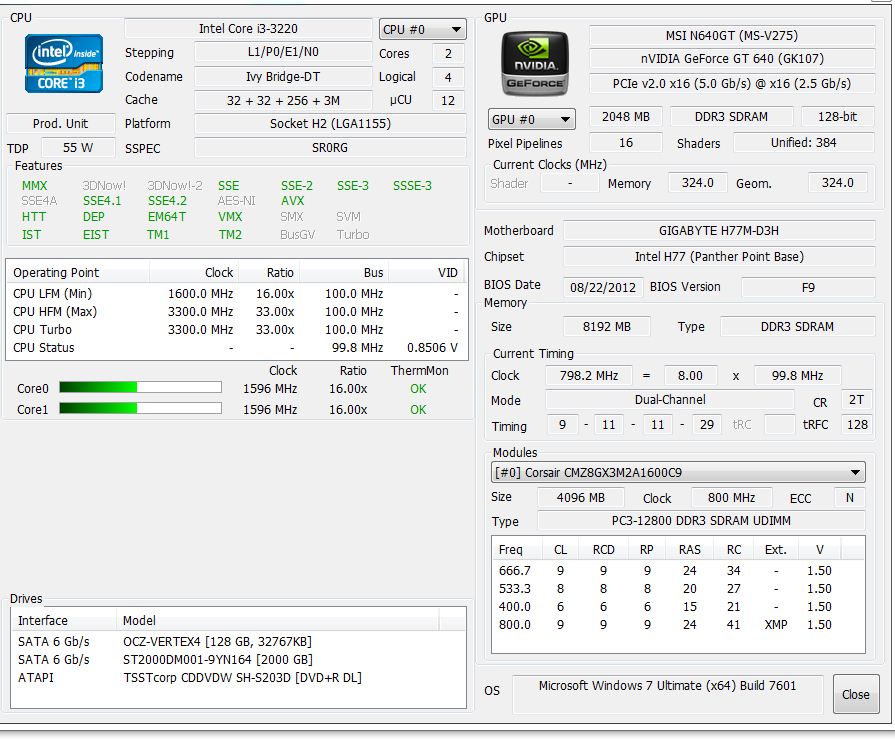Select the CPU LFM (Min) row
The height and width of the screenshot is (739, 895).
tap(236, 294)
